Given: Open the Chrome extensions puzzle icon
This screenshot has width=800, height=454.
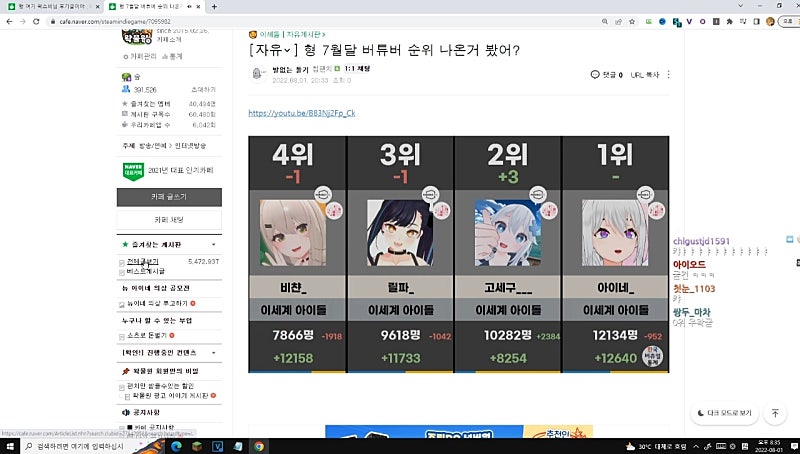Looking at the screenshot, I should [x=730, y=21].
